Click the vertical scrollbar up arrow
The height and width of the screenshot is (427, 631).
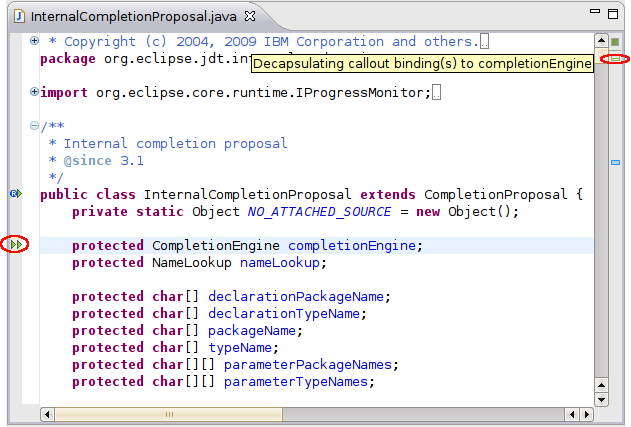(x=601, y=41)
